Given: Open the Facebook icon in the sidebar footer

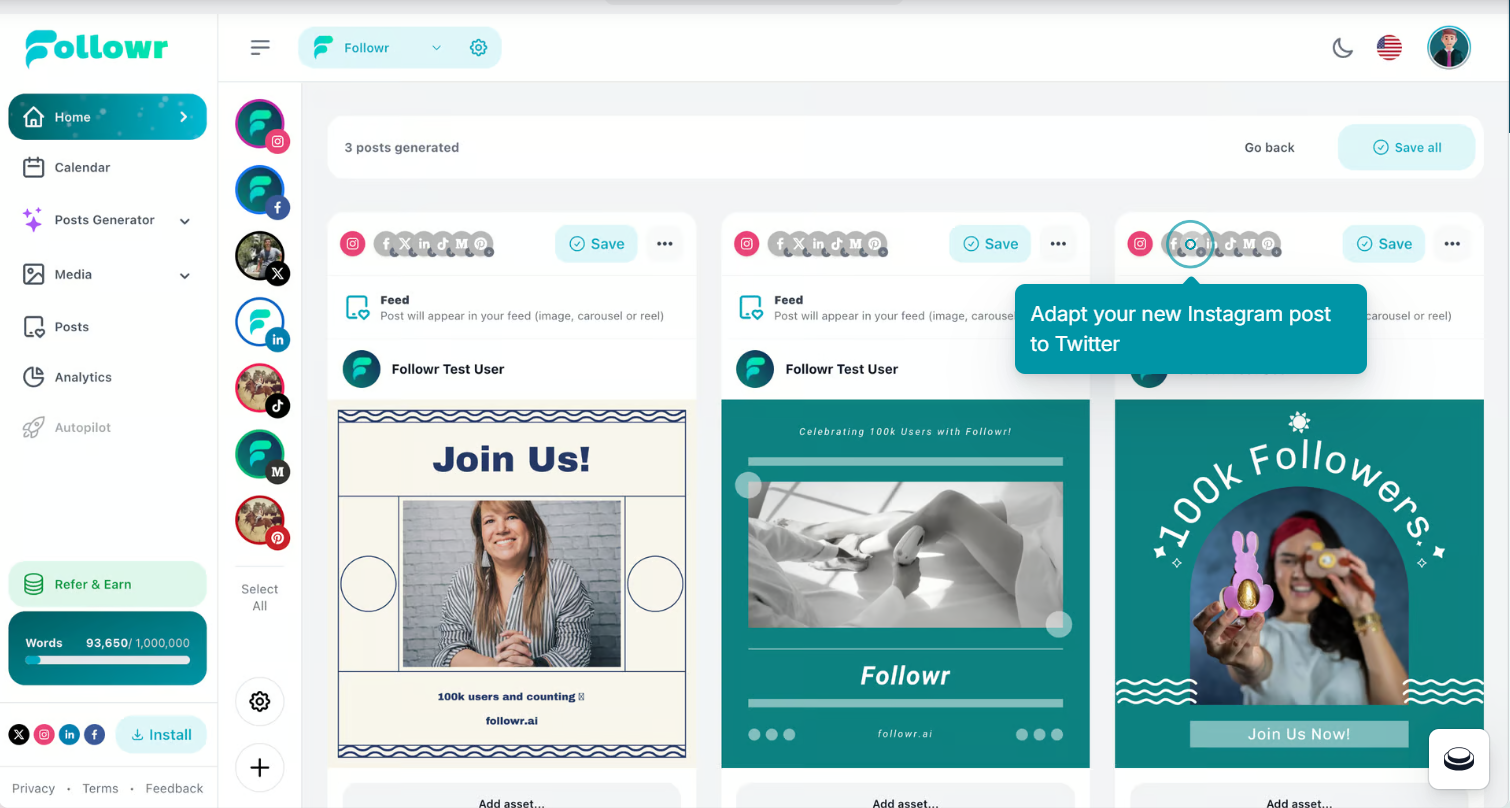Looking at the screenshot, I should [94, 735].
